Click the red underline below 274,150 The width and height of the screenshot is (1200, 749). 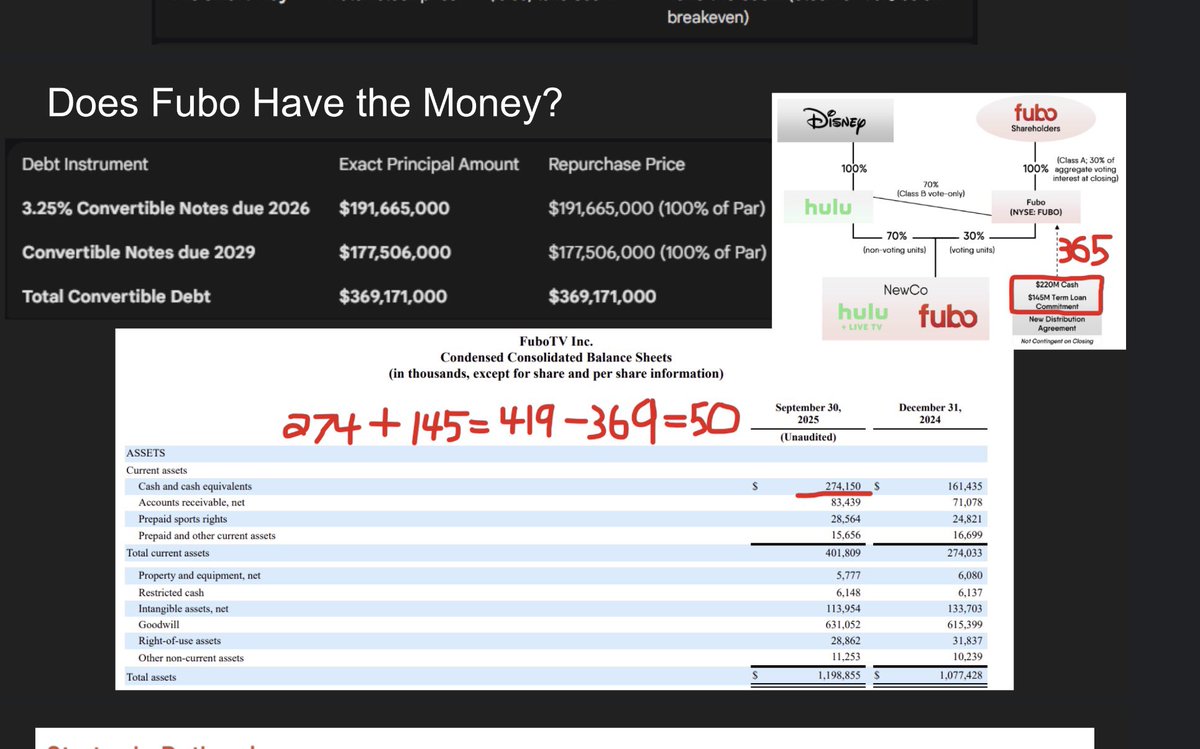pyautogui.click(x=835, y=494)
